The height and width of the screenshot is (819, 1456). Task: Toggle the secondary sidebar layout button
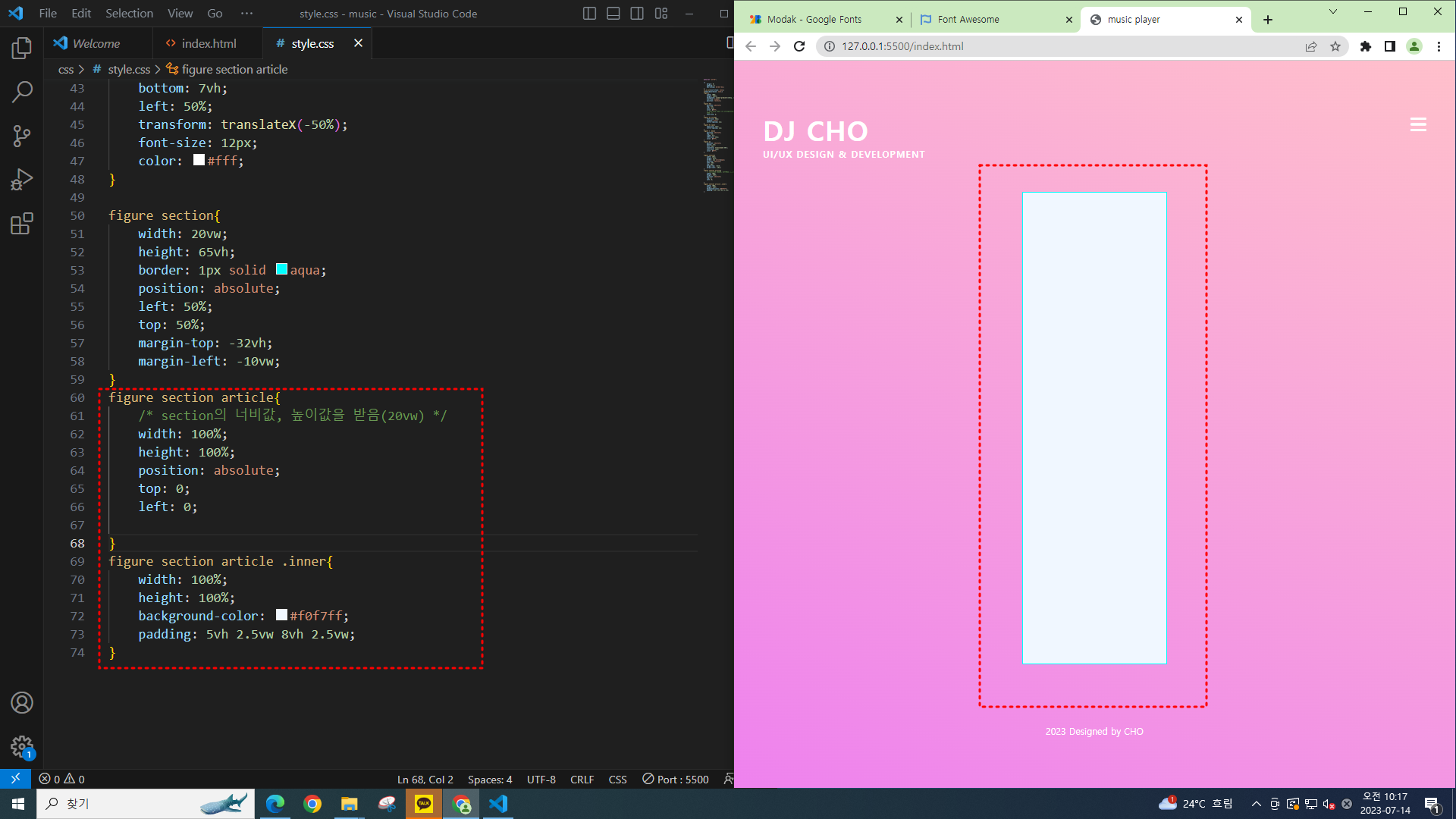tap(637, 14)
